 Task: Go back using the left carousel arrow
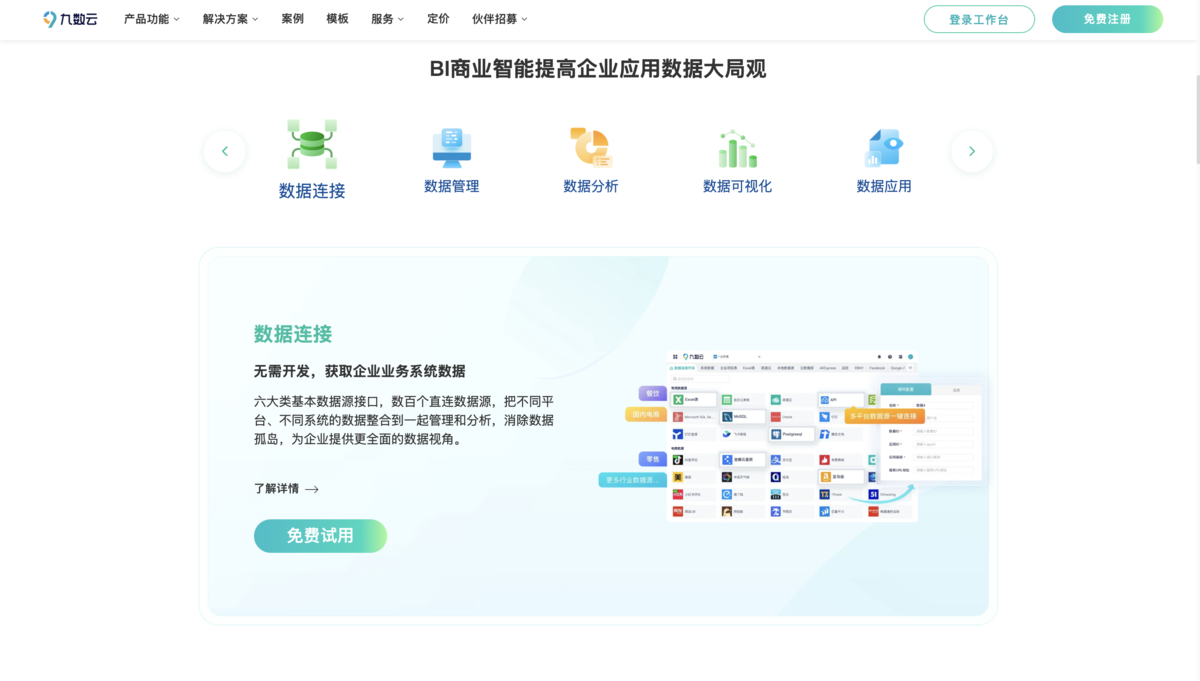click(224, 151)
